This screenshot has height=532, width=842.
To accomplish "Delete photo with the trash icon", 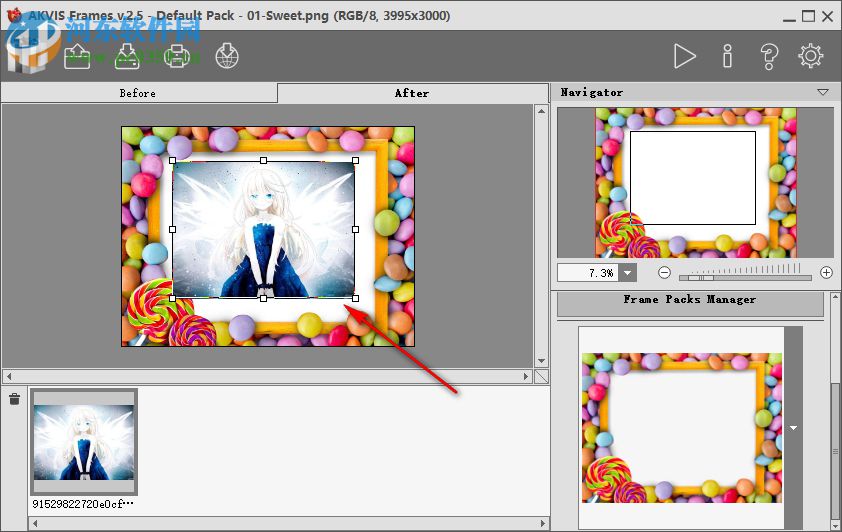I will (14, 399).
